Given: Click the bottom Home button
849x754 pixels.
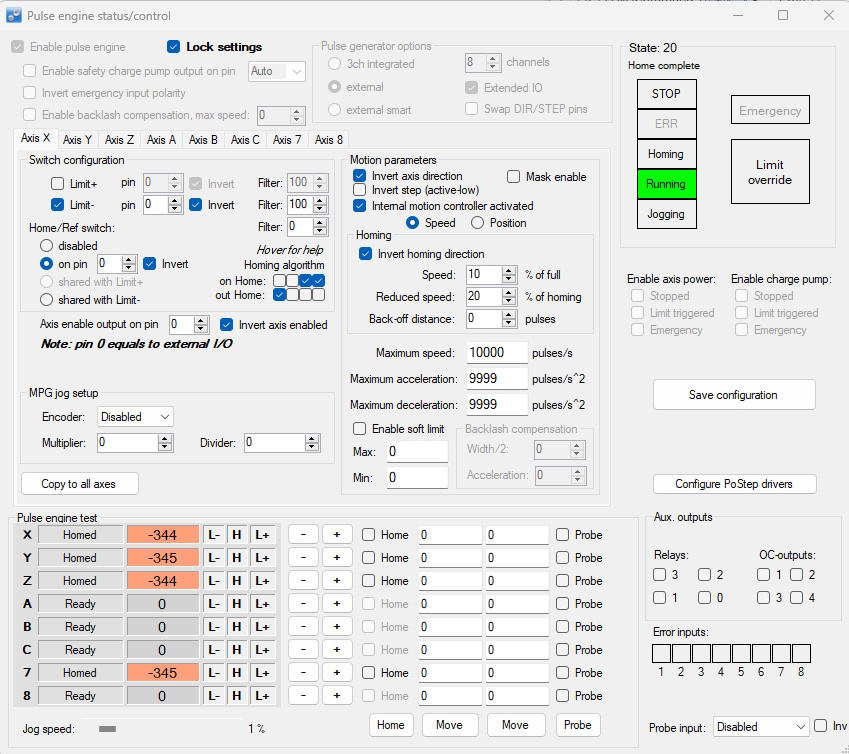Looking at the screenshot, I should click(x=391, y=725).
